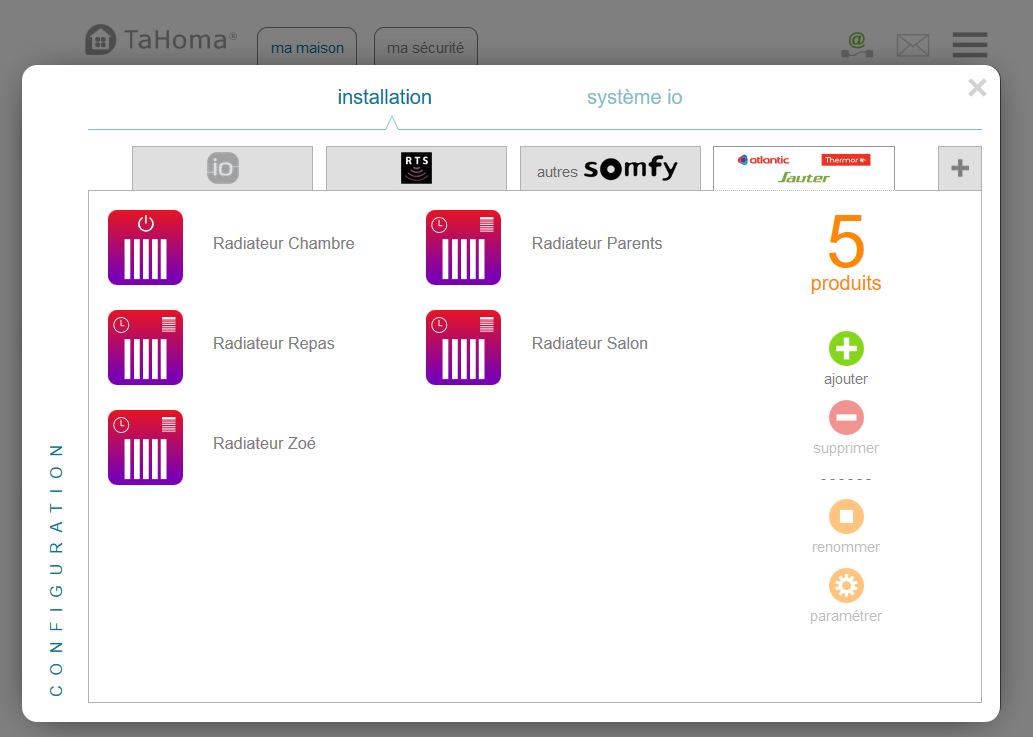1033x737 pixels.
Task: Switch to the RTS protocol tab
Action: (416, 168)
